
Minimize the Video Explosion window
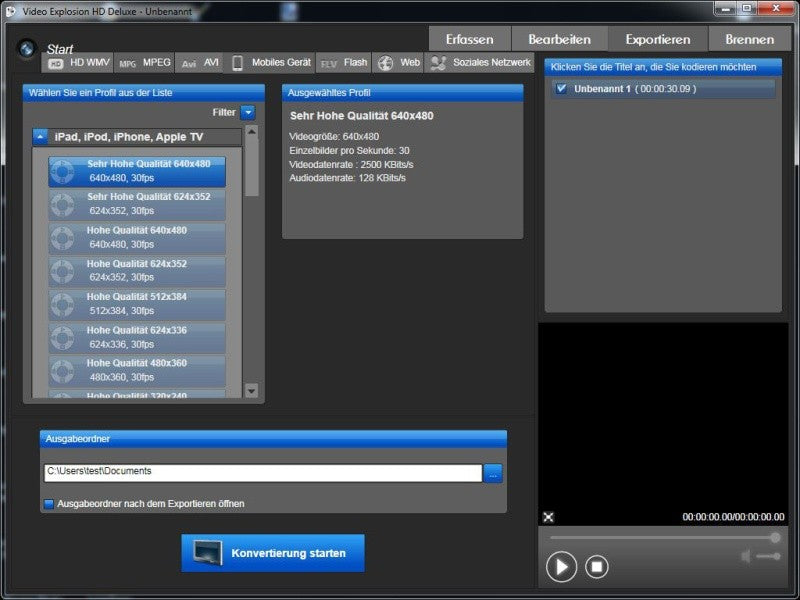click(726, 9)
